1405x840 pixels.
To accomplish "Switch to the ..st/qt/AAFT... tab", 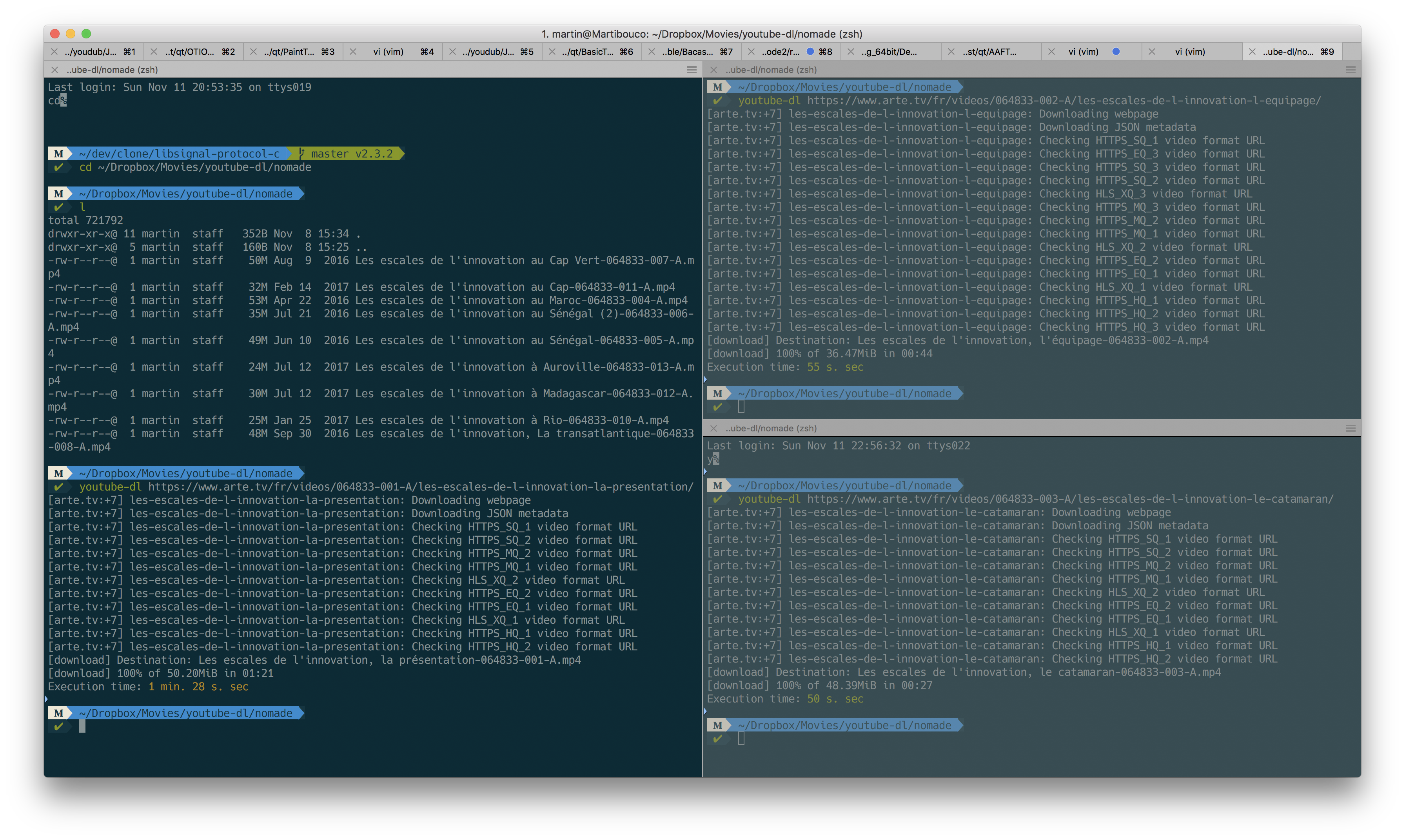I will click(x=989, y=51).
